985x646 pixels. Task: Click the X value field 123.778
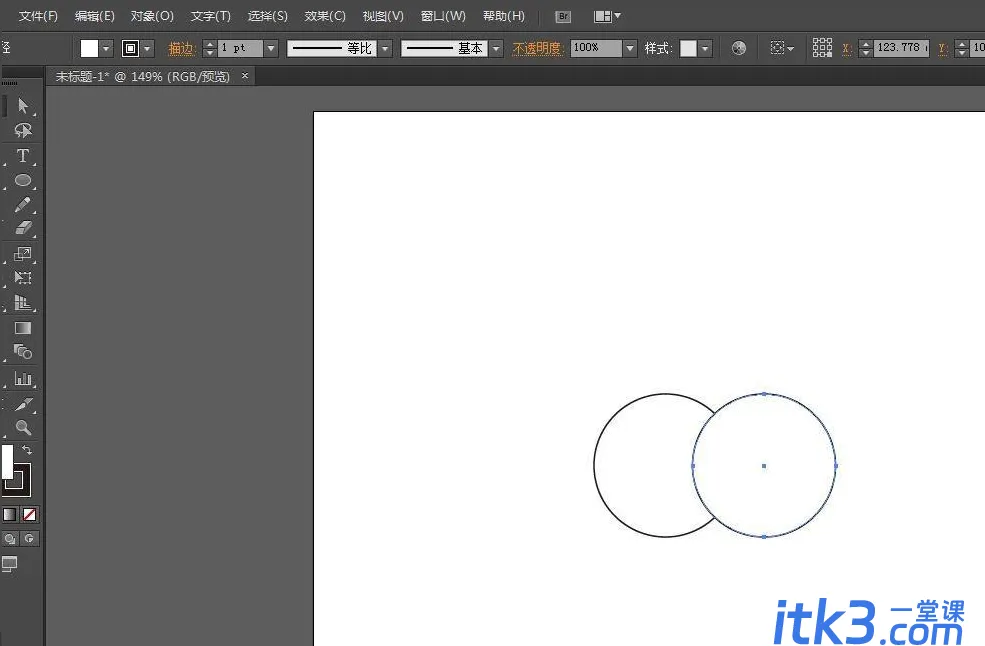click(x=903, y=48)
